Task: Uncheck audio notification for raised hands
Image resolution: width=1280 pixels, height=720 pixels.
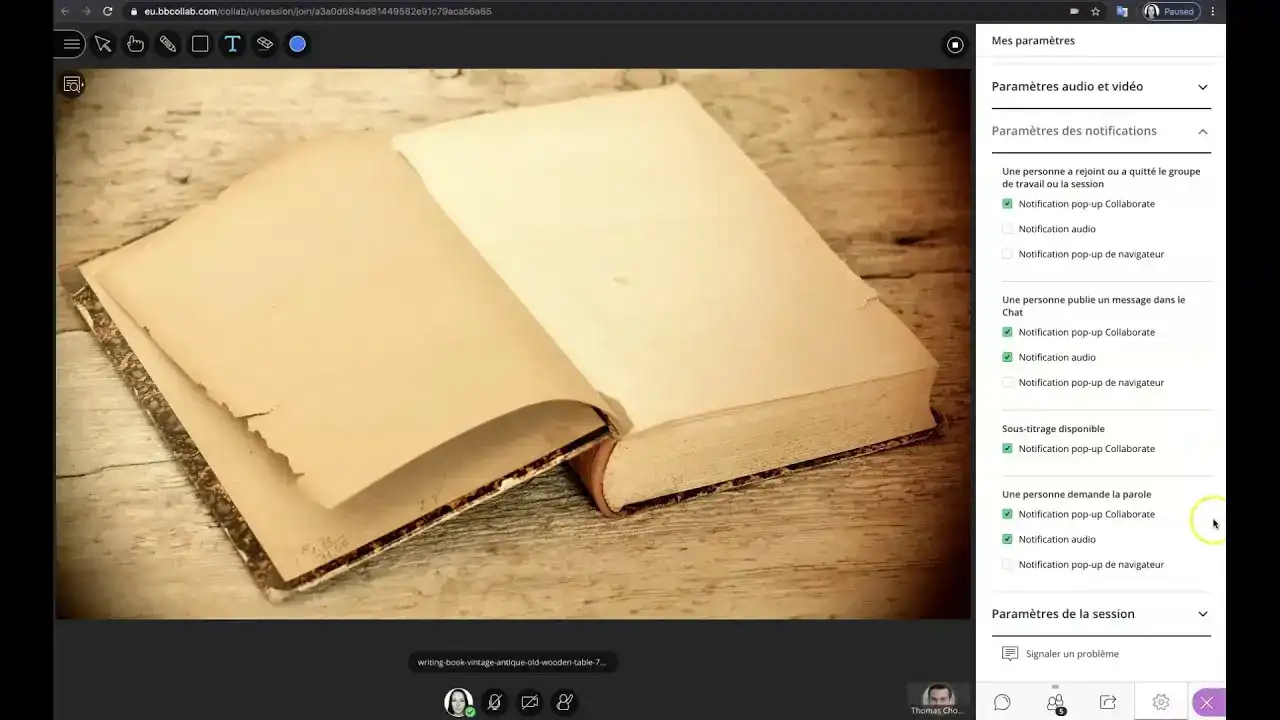Action: (1007, 539)
